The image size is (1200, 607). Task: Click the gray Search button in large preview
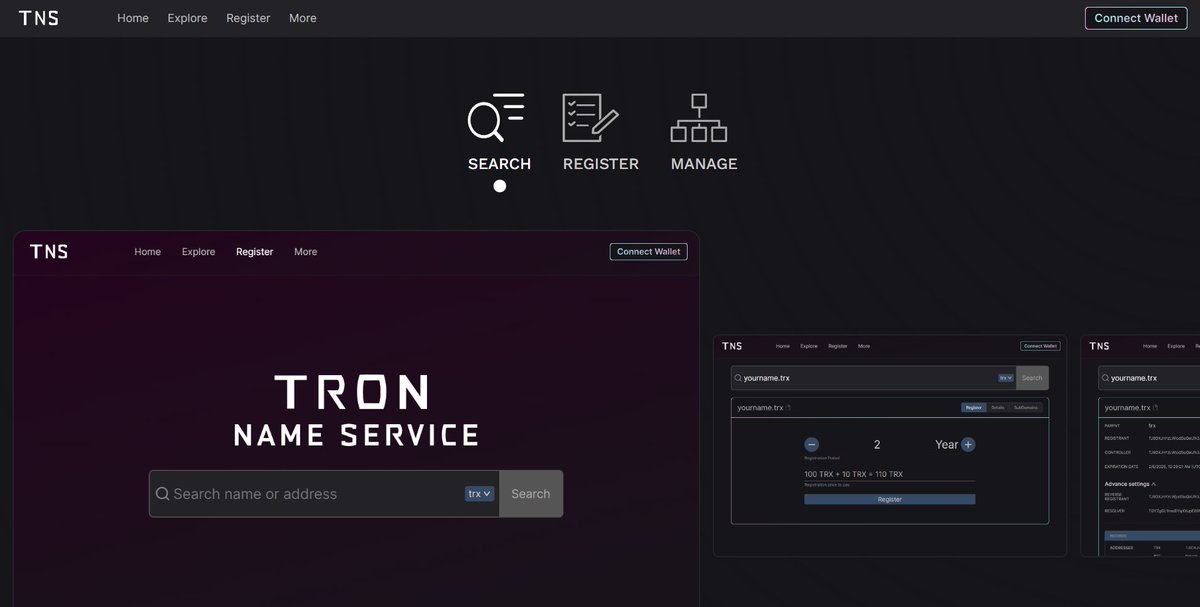[x=531, y=494]
